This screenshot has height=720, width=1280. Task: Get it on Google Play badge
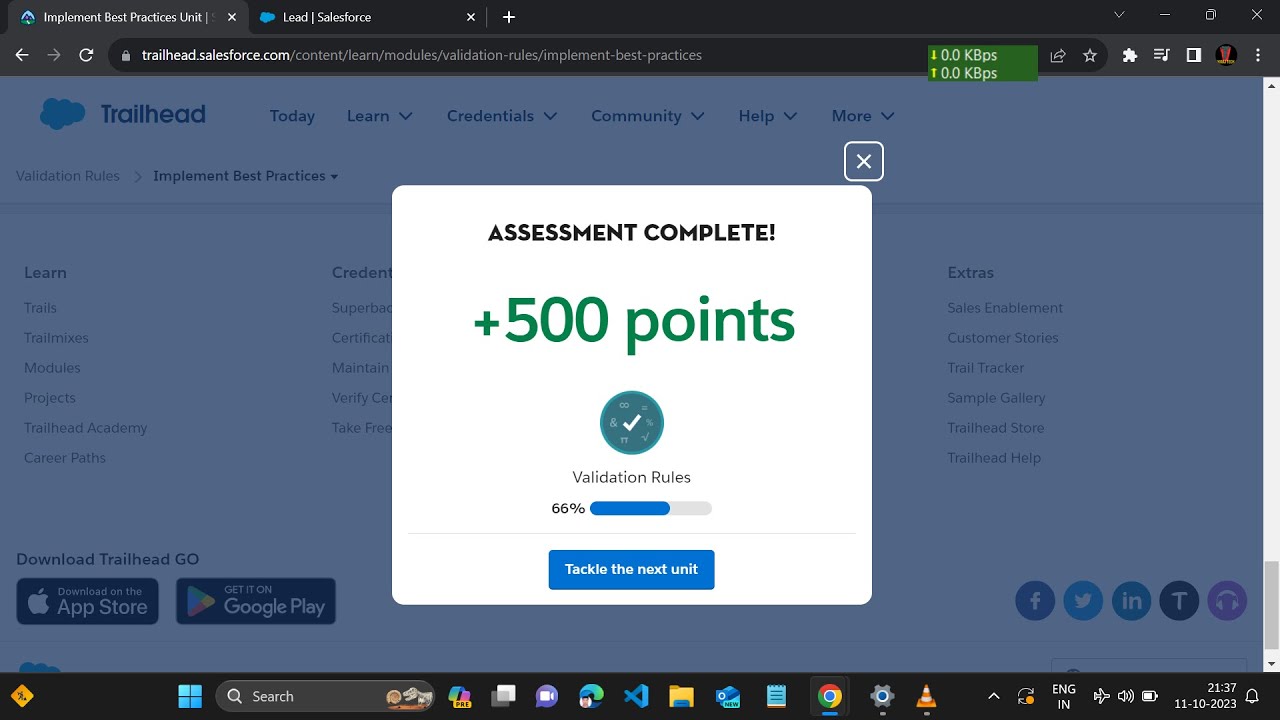[256, 601]
